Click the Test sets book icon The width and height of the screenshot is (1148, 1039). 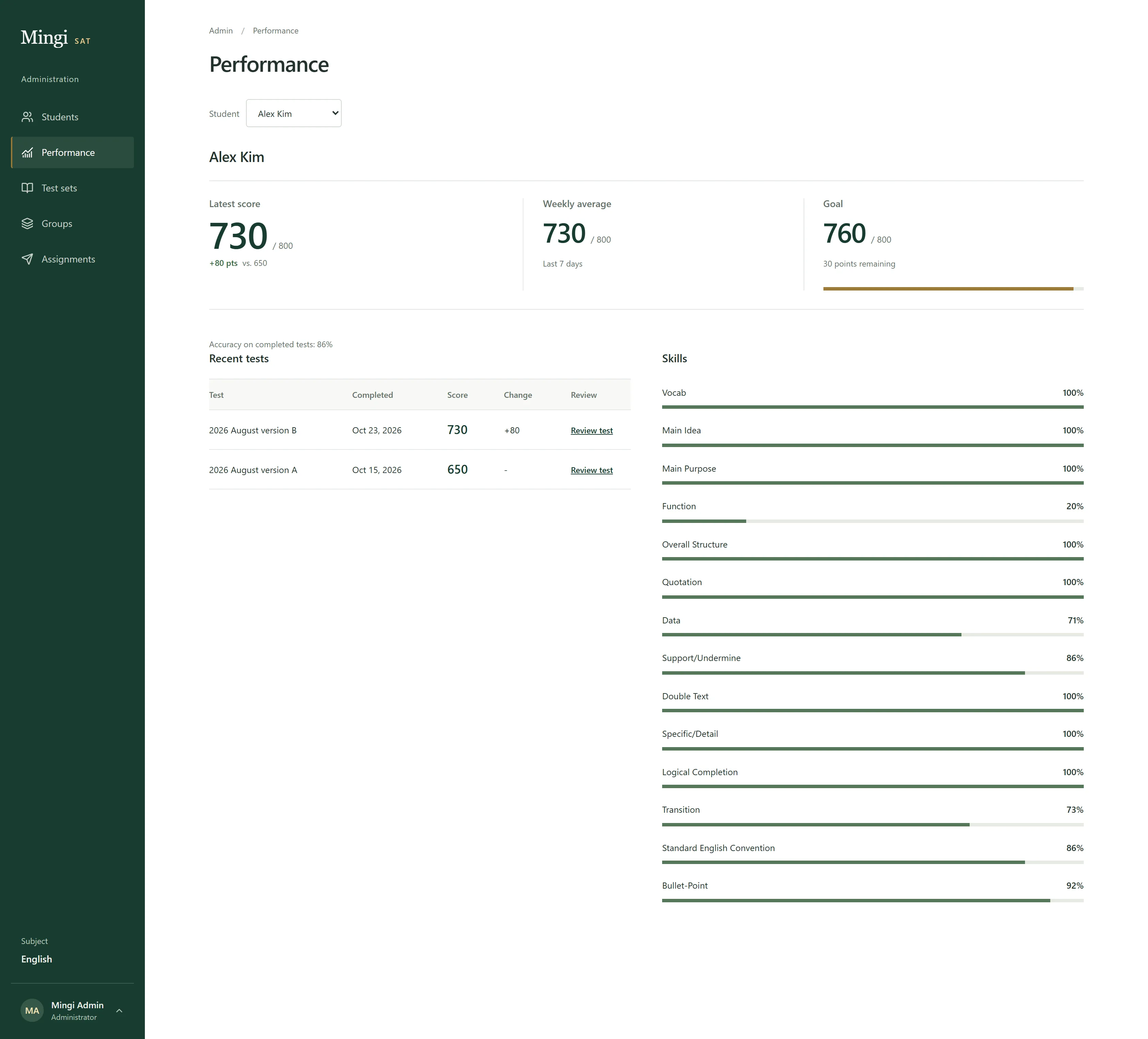tap(27, 188)
